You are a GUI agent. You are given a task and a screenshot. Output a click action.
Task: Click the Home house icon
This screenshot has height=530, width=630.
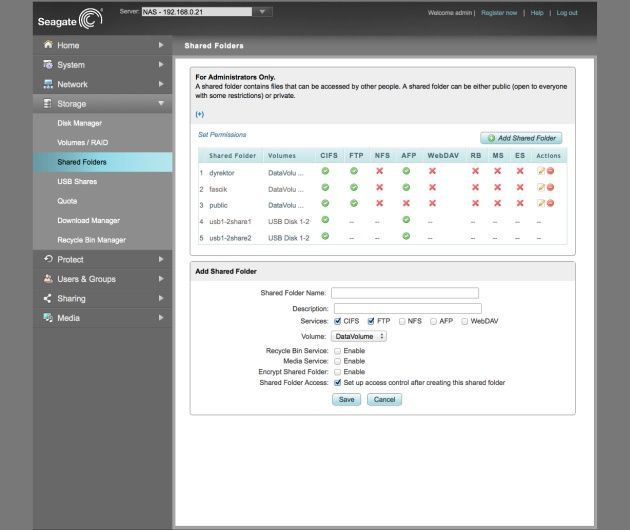(48, 45)
